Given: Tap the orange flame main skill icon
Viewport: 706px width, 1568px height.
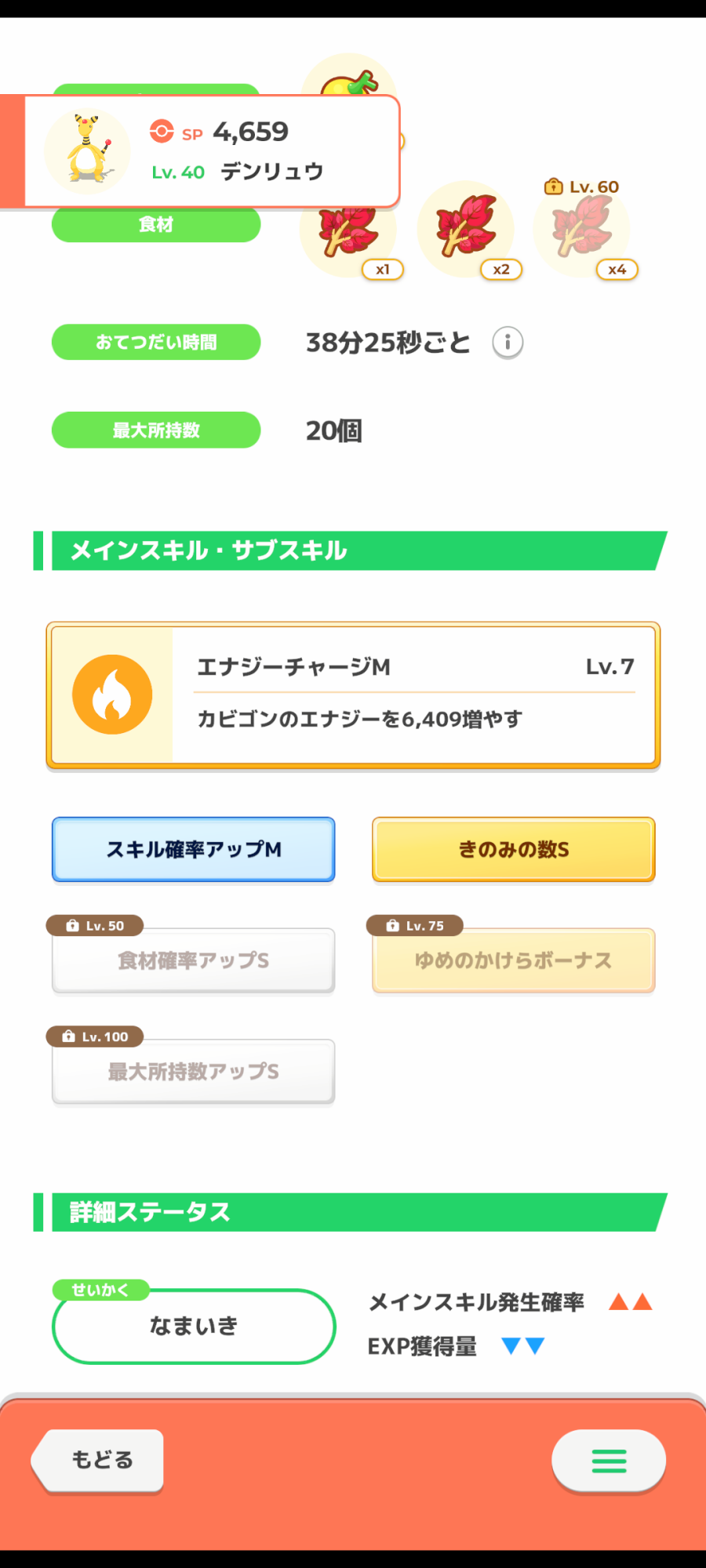Looking at the screenshot, I should 112,695.
